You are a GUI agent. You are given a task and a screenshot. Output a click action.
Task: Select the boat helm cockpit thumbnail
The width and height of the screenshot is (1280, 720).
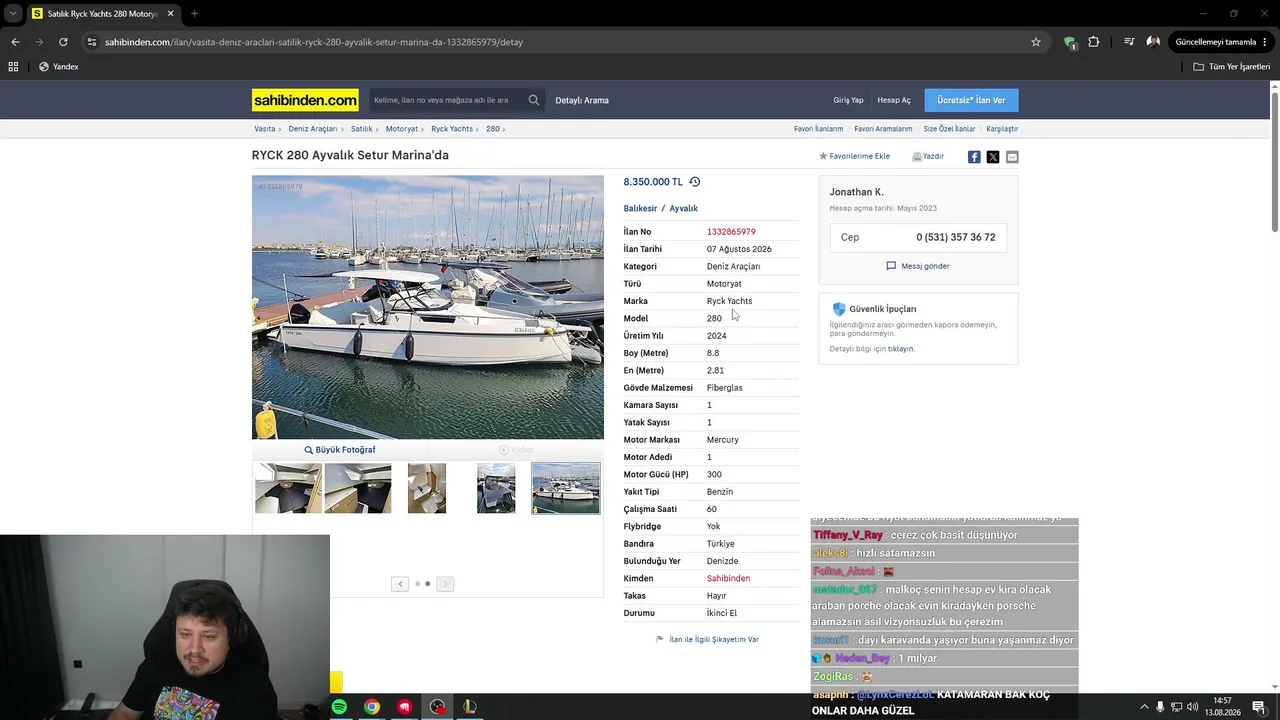(496, 488)
